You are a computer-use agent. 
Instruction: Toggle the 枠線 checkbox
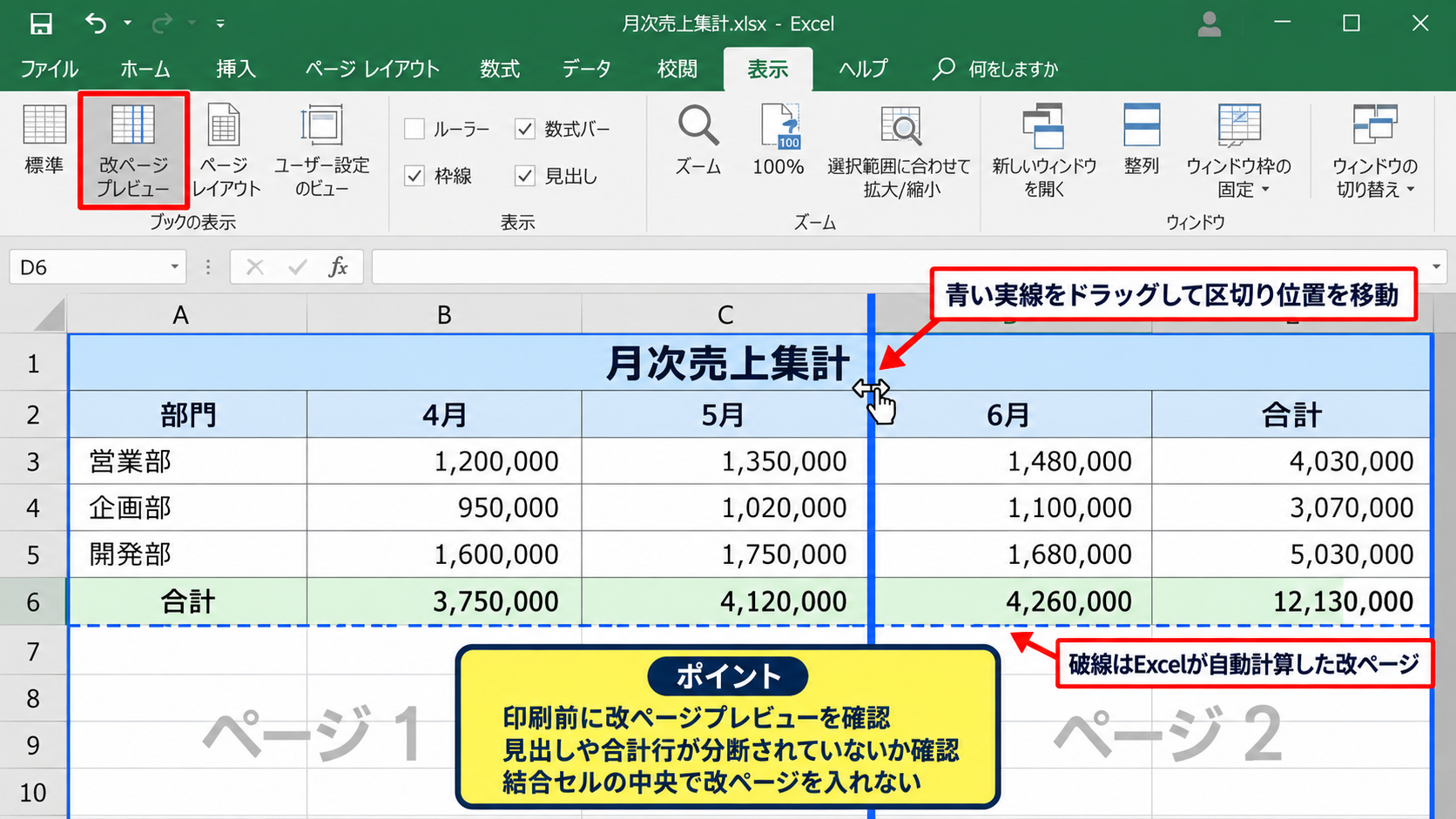point(415,176)
